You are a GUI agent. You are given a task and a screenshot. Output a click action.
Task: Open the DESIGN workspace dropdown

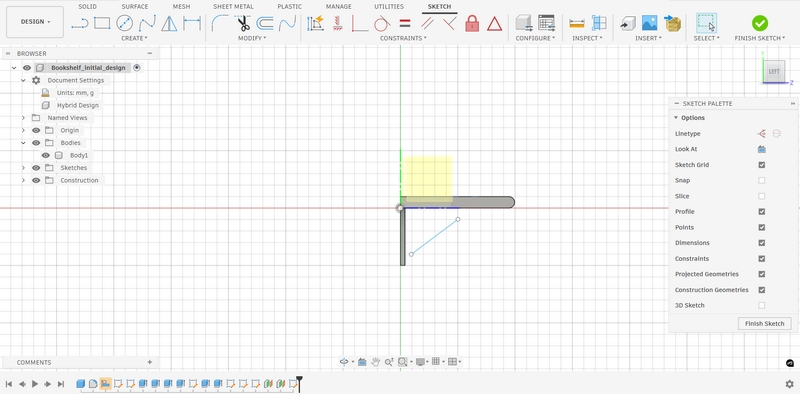point(35,22)
